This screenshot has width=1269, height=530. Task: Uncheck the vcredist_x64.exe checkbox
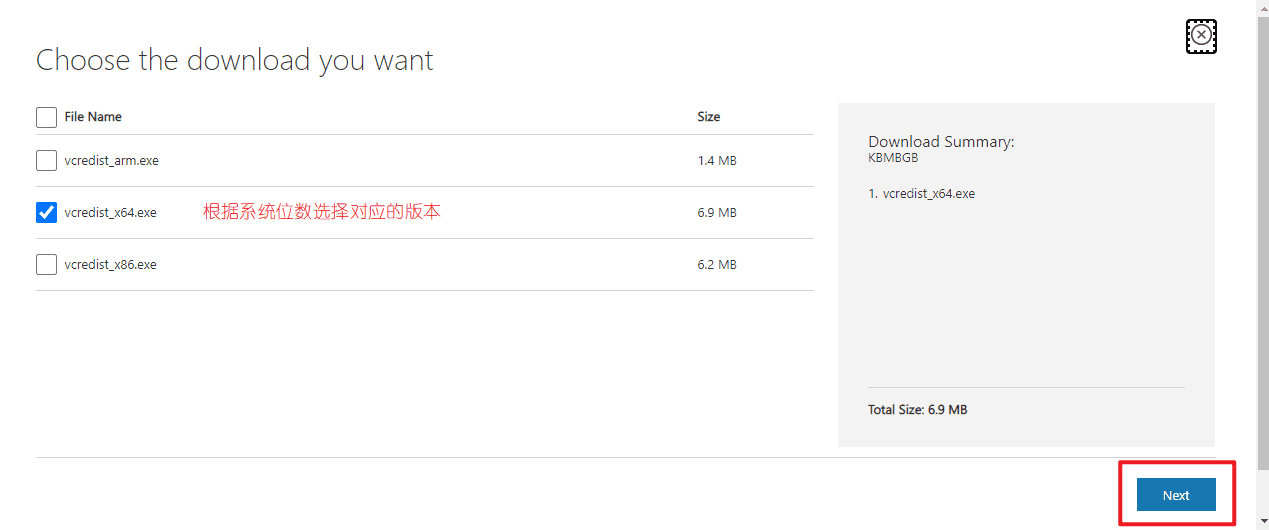click(46, 212)
